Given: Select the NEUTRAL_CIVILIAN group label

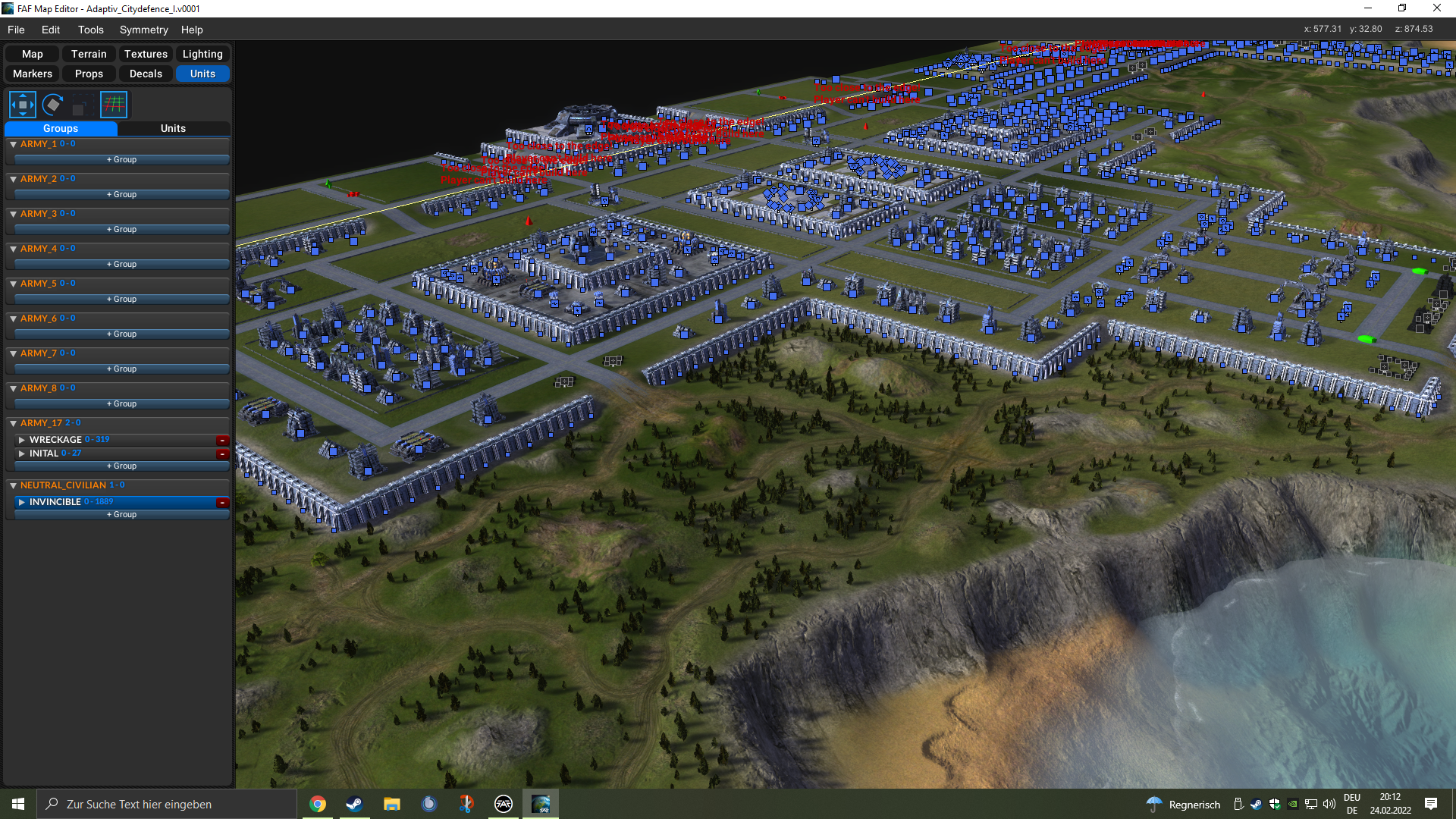Looking at the screenshot, I should pos(63,485).
